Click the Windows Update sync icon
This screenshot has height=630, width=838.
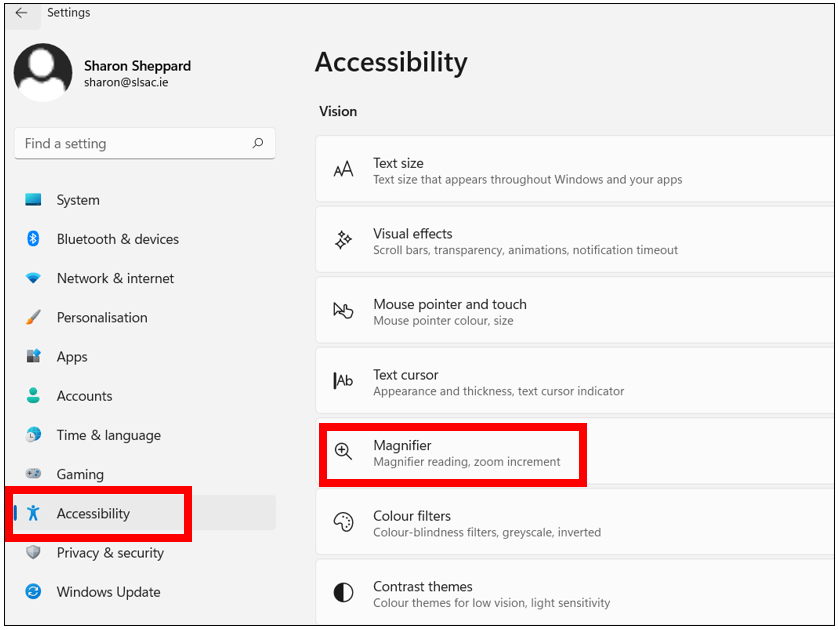tap(33, 592)
